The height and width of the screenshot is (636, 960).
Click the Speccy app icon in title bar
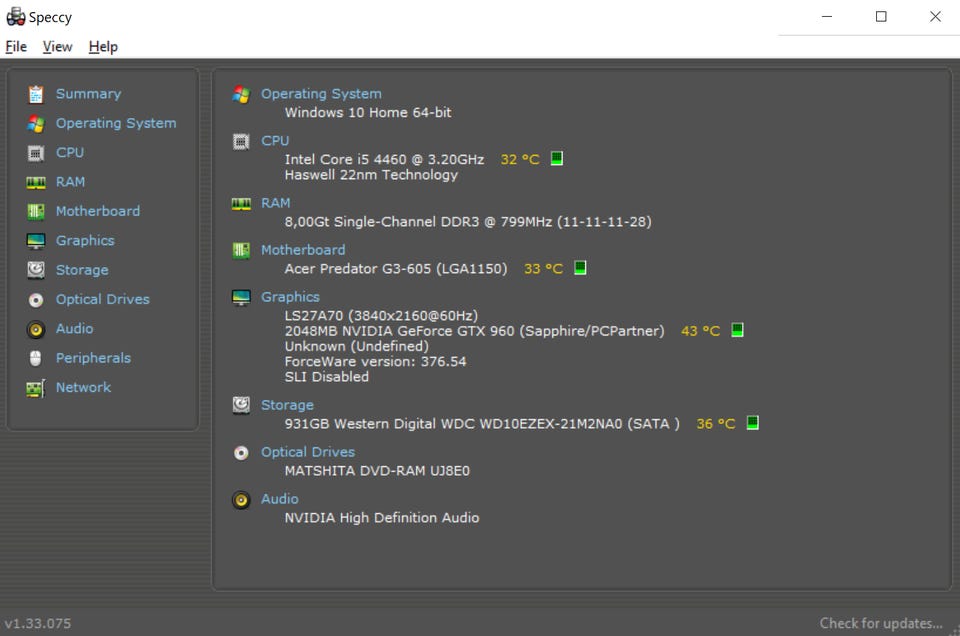(x=16, y=17)
